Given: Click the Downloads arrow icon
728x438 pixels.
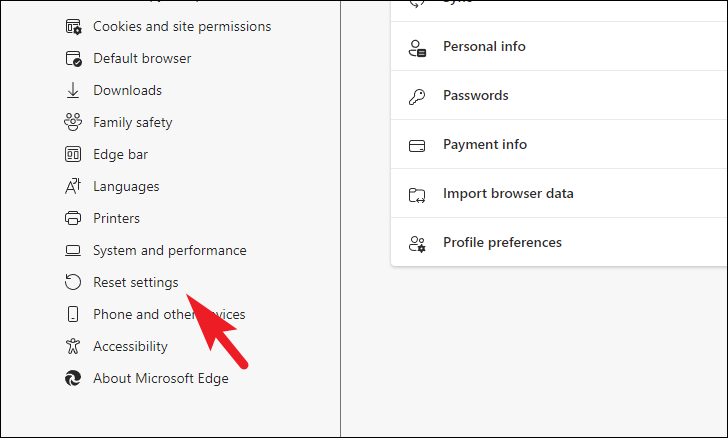Looking at the screenshot, I should pyautogui.click(x=73, y=90).
